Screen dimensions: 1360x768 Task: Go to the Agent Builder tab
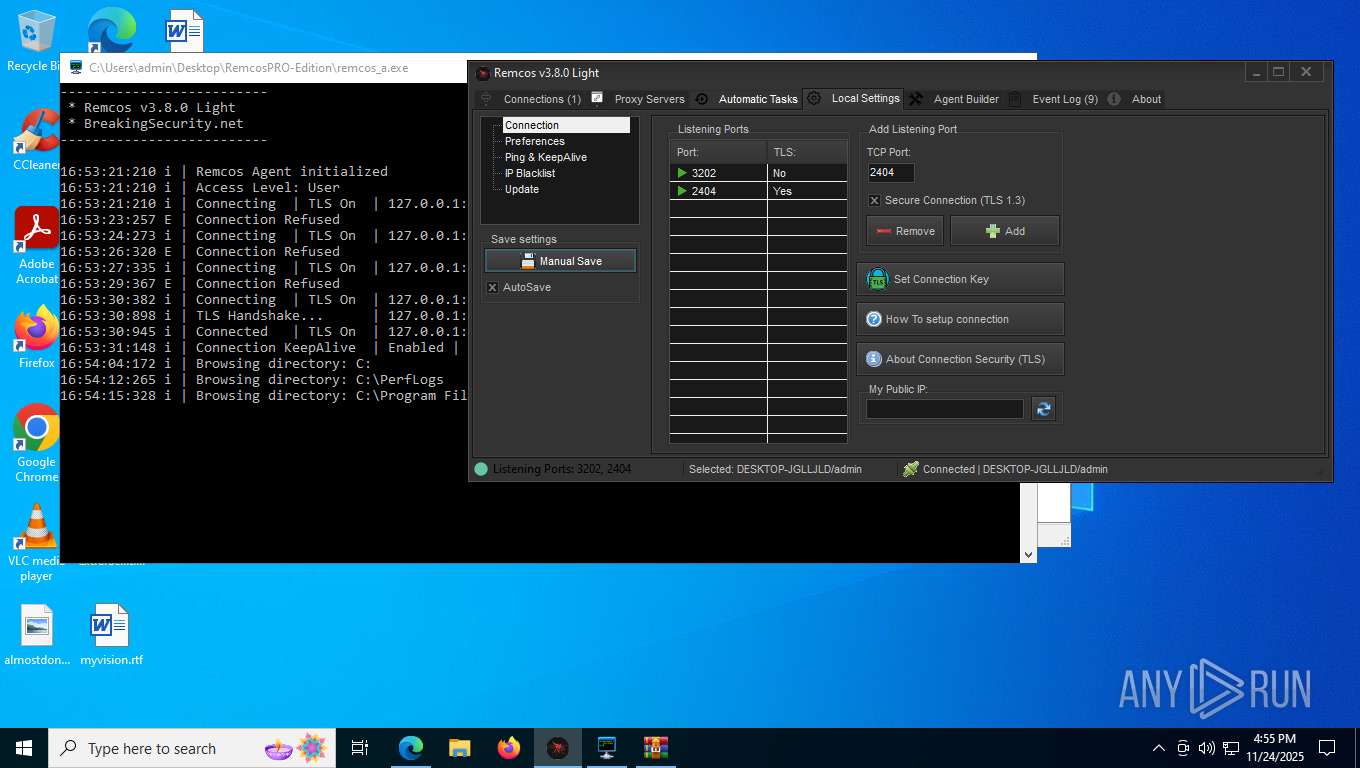954,99
